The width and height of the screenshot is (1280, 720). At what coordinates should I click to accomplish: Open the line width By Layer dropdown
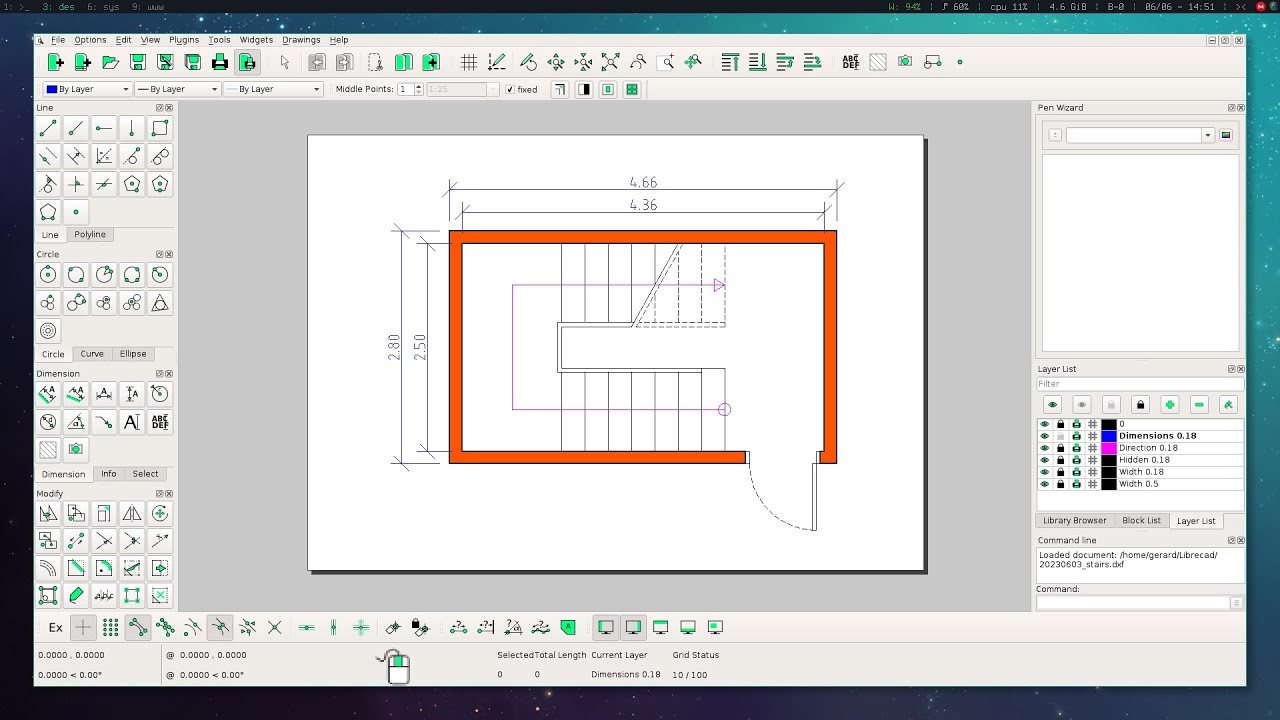177,89
